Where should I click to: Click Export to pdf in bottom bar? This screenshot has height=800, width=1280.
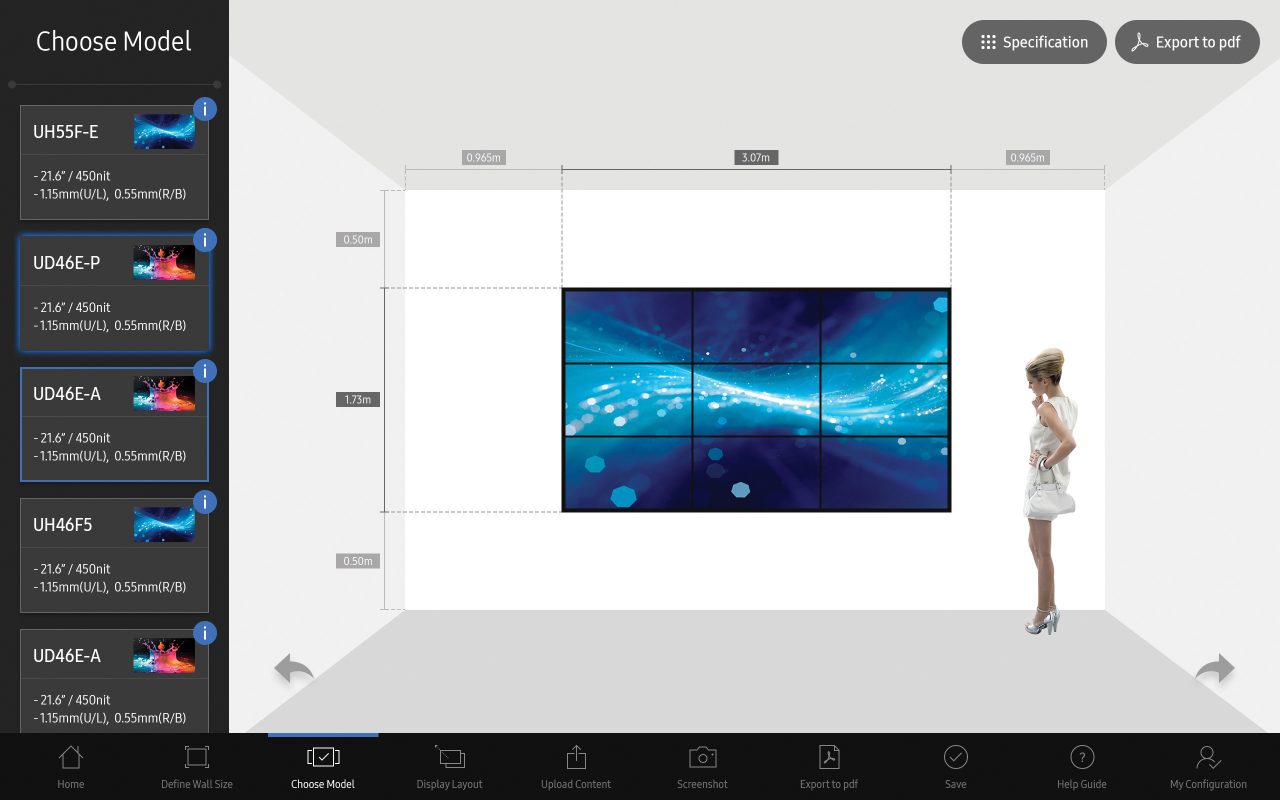pyautogui.click(x=829, y=766)
